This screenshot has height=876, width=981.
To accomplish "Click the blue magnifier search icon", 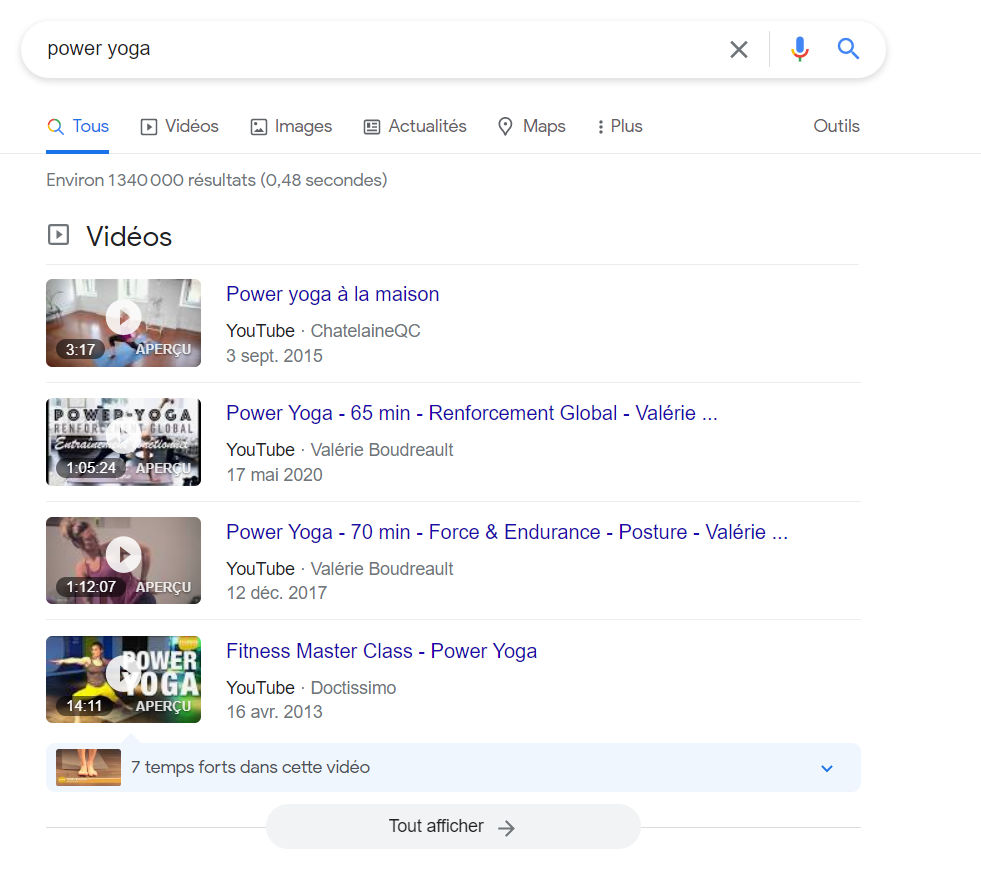I will click(x=847, y=48).
